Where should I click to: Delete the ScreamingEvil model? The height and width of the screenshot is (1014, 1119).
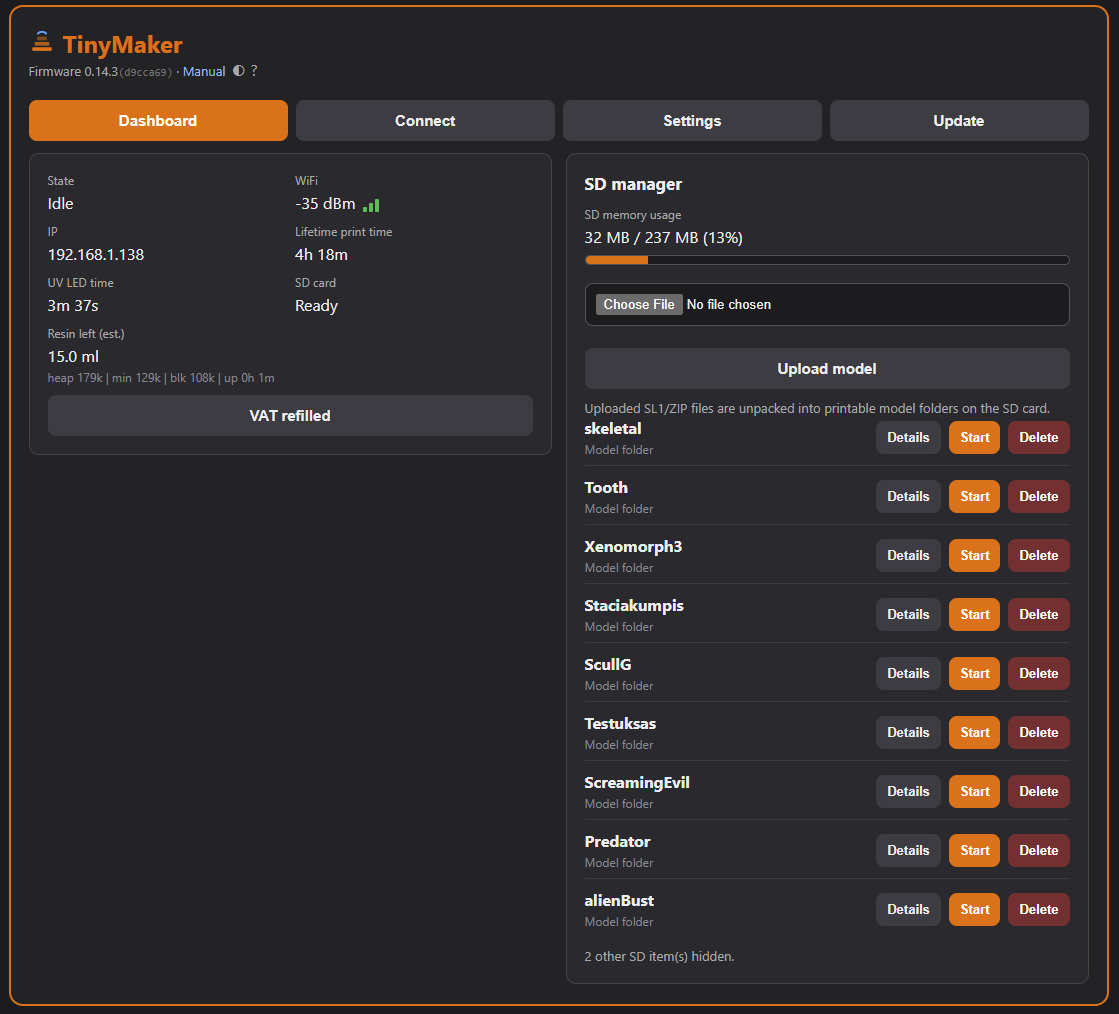pos(1039,791)
